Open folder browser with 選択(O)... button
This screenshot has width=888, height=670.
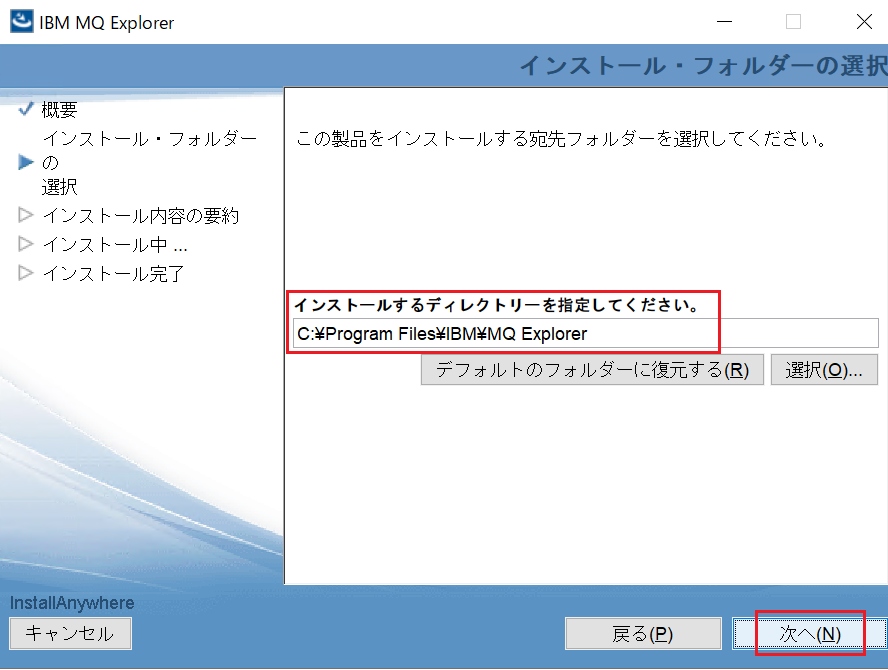tap(824, 370)
